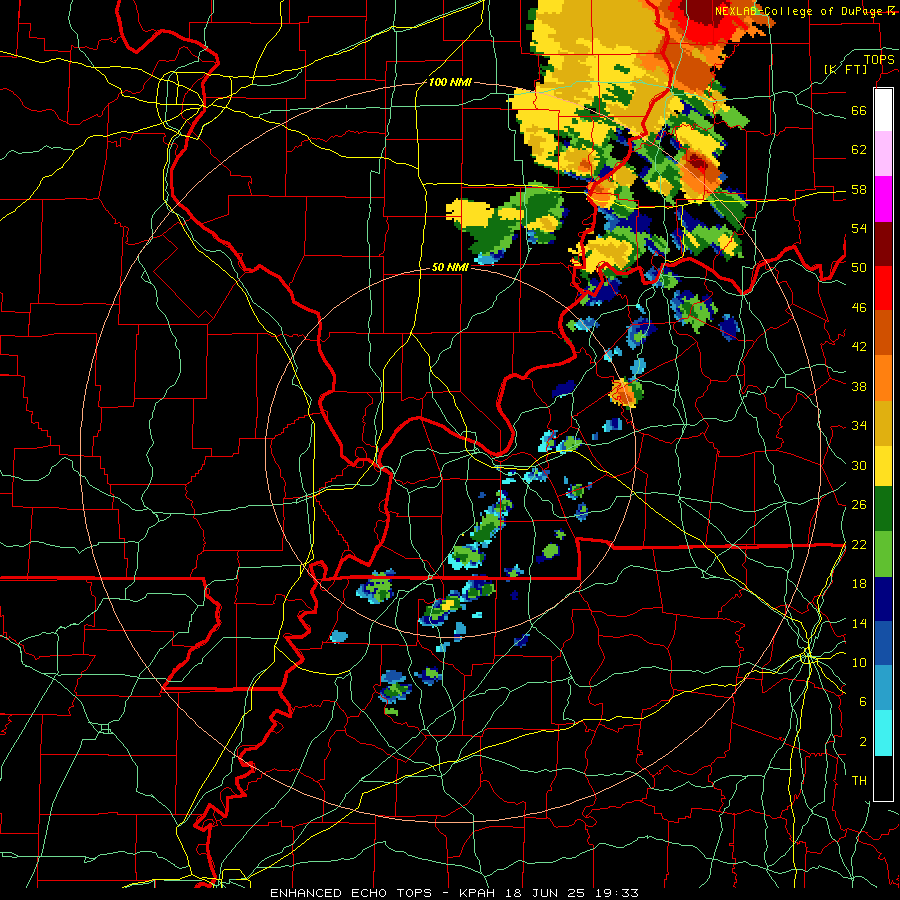
Task: Click the "38" scale value
Action: pos(859,386)
